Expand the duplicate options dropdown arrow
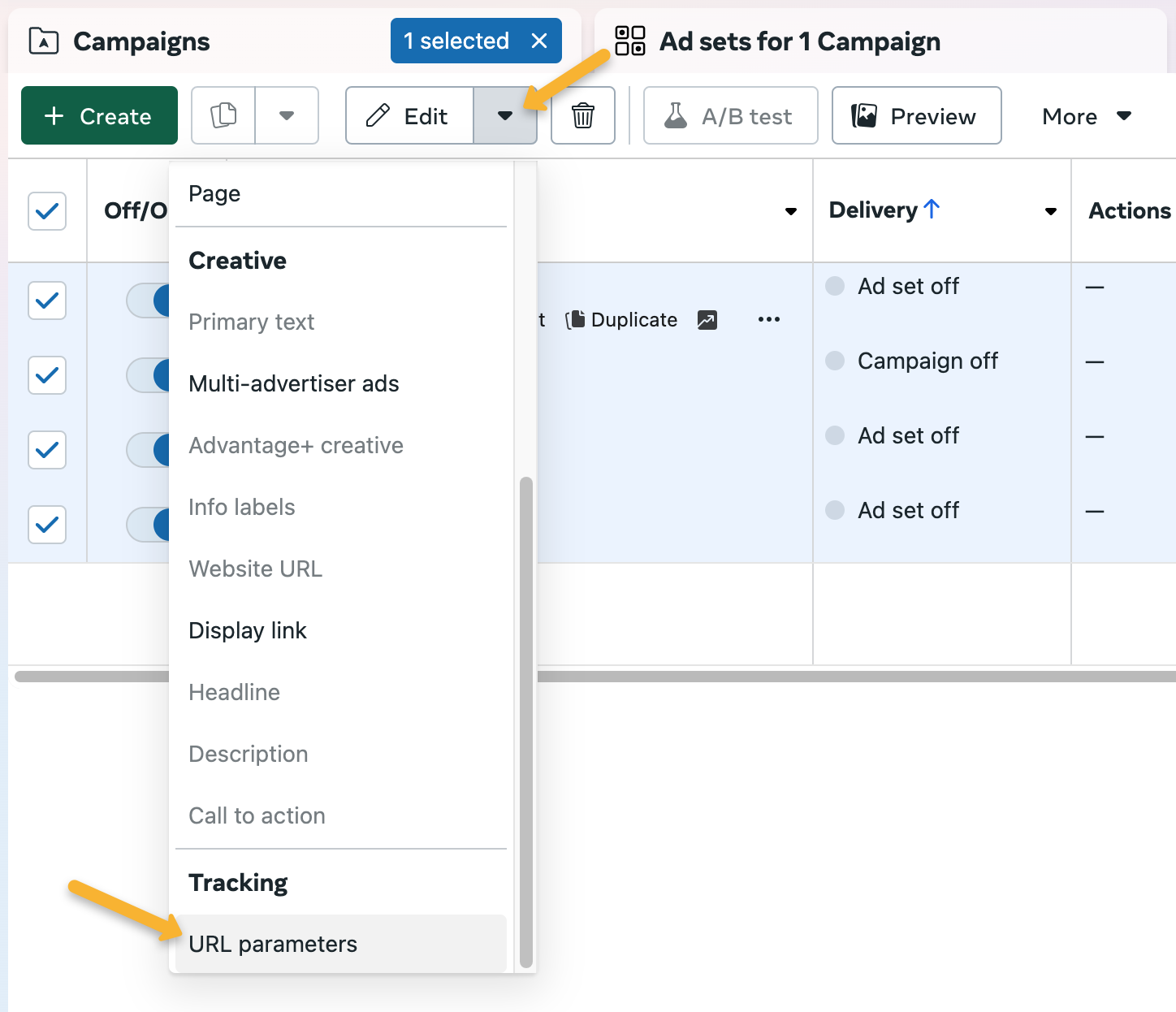This screenshot has width=1176, height=1012. pyautogui.click(x=287, y=116)
